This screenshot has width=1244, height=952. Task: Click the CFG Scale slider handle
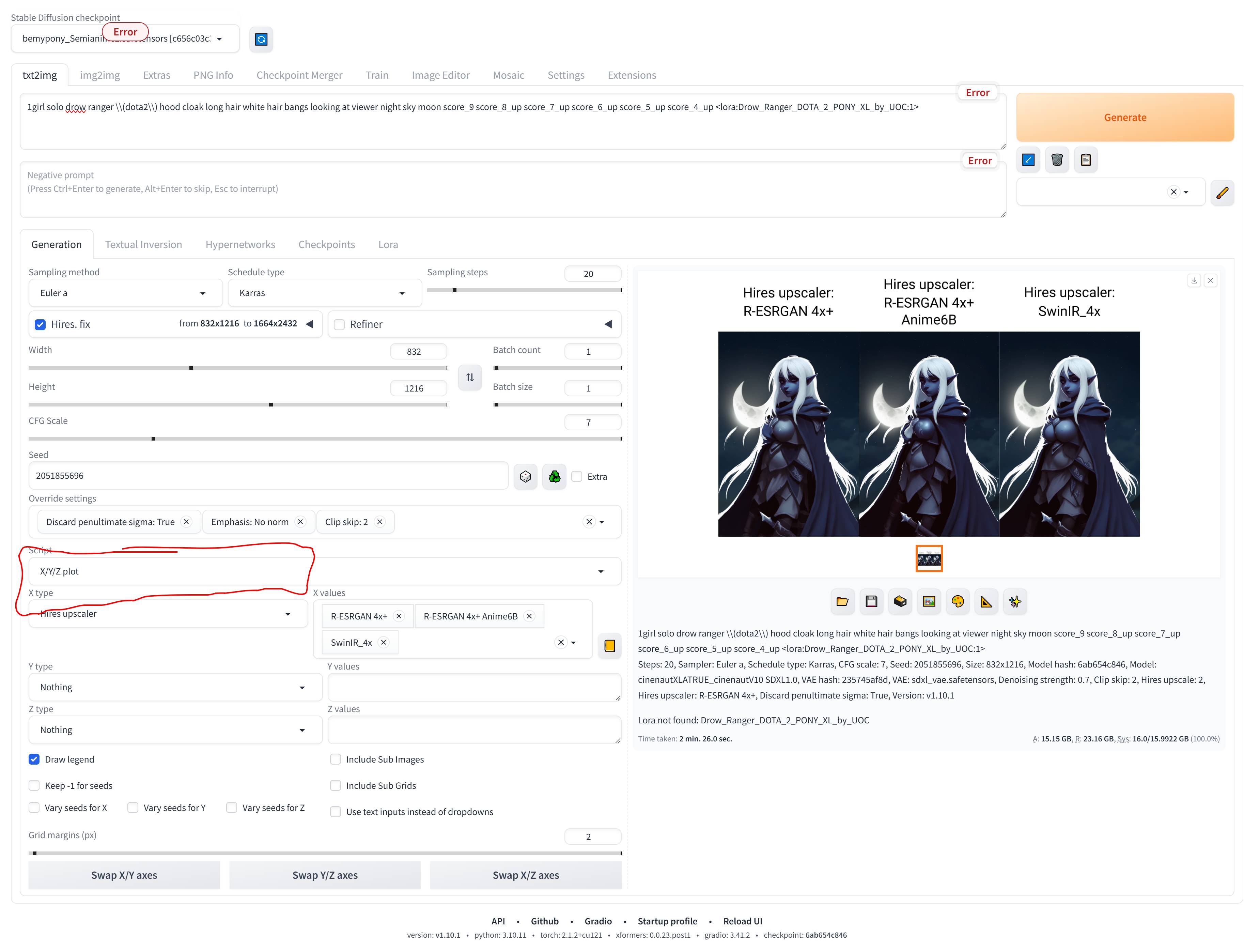(x=154, y=439)
